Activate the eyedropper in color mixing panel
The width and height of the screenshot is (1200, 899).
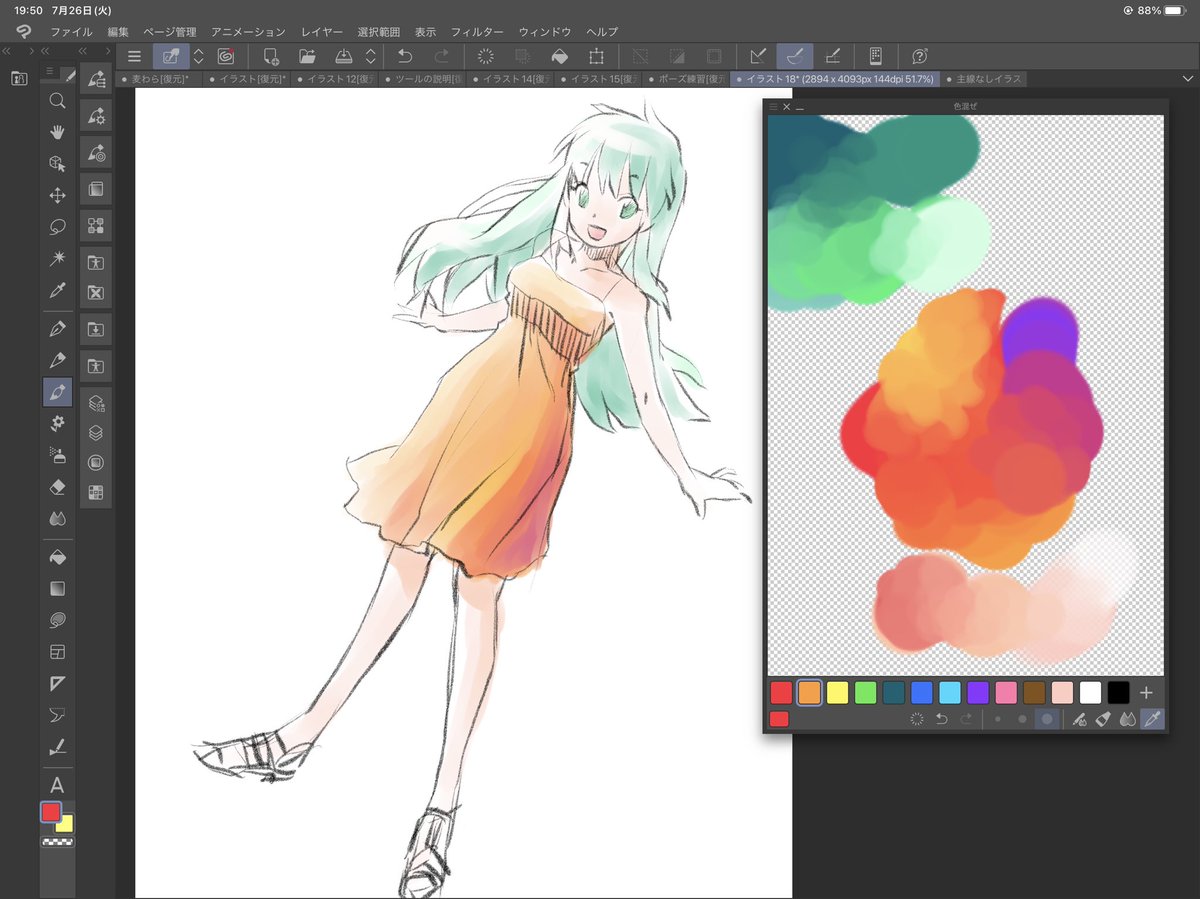[1152, 719]
